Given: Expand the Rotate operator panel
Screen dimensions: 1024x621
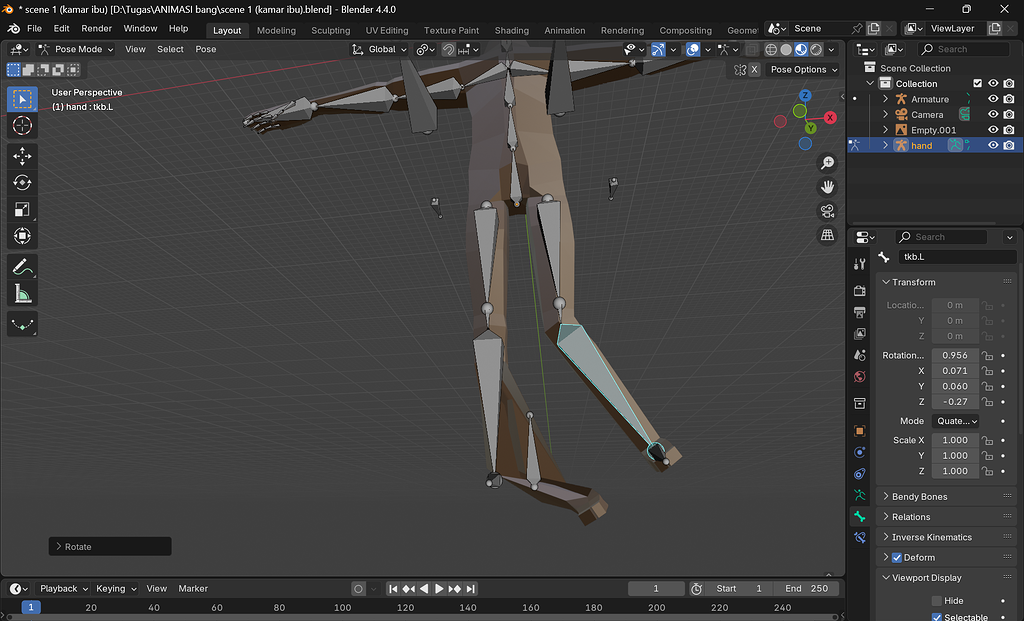Looking at the screenshot, I should tap(110, 547).
